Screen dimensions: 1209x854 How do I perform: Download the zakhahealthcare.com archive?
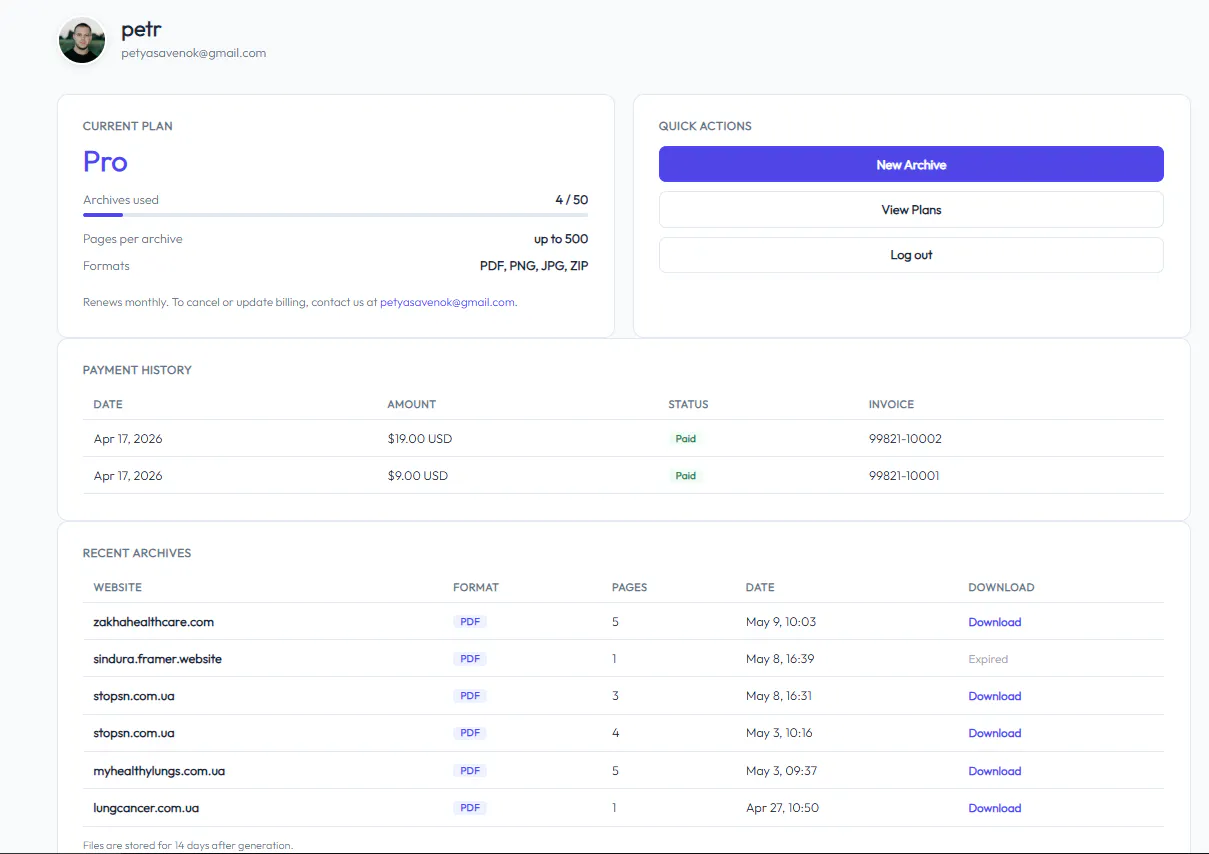coord(994,622)
